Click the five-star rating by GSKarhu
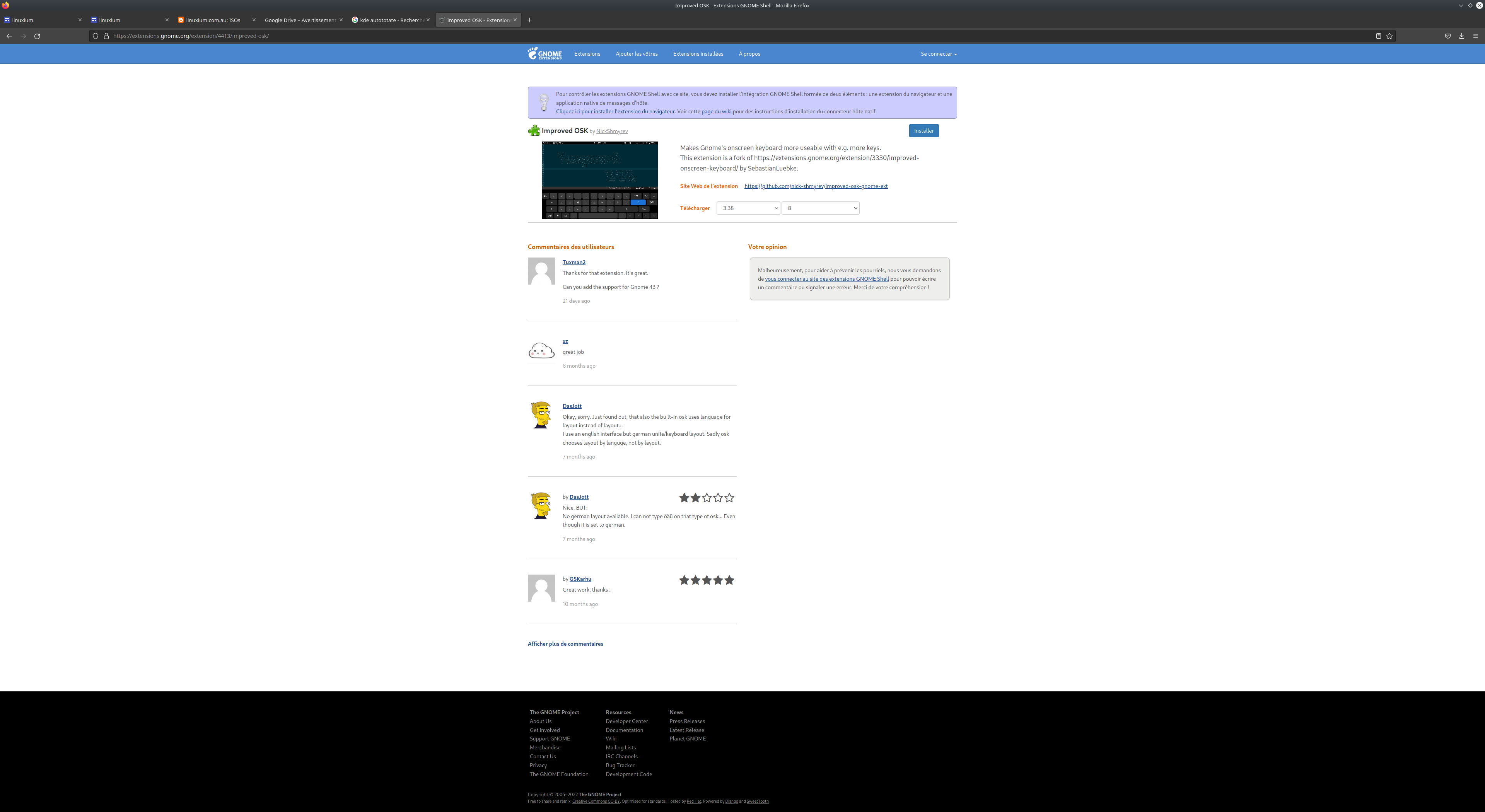 pos(706,580)
